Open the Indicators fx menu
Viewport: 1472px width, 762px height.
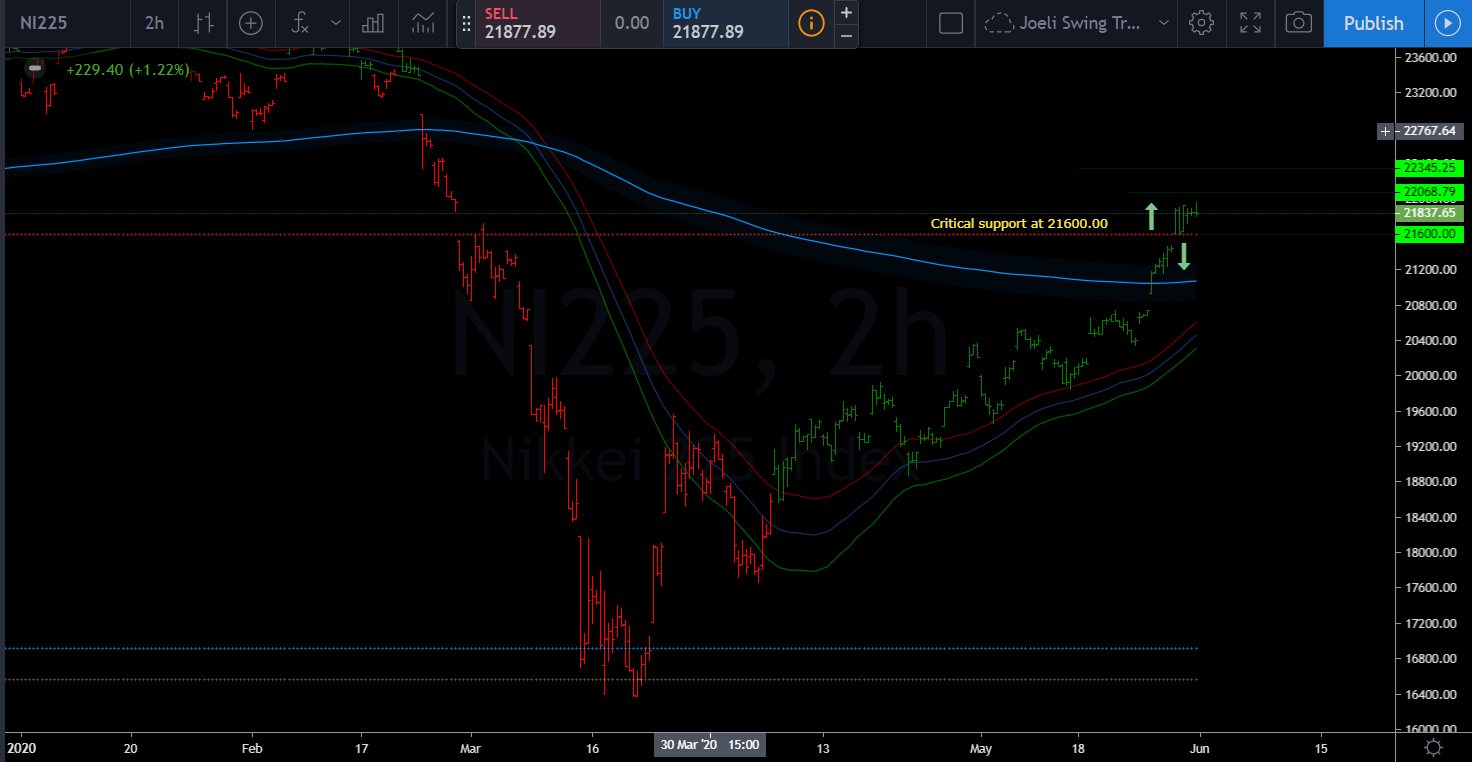(x=300, y=22)
